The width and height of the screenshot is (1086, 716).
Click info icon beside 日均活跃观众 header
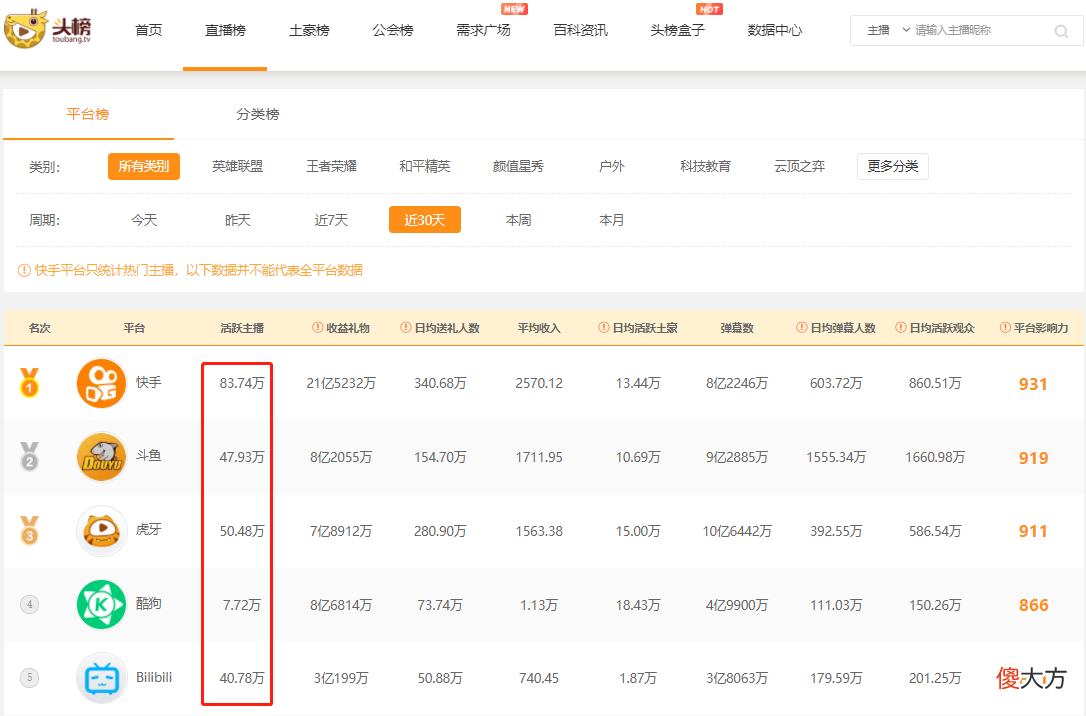pyautogui.click(x=901, y=328)
